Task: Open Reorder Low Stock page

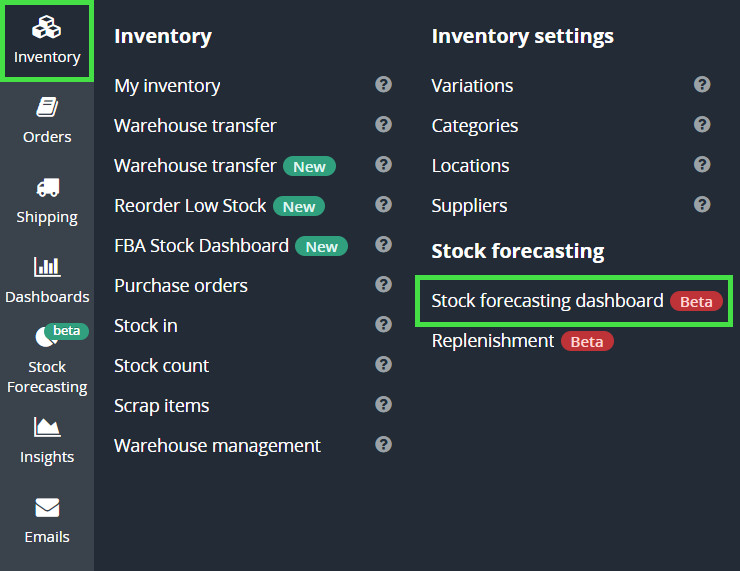Action: 190,206
